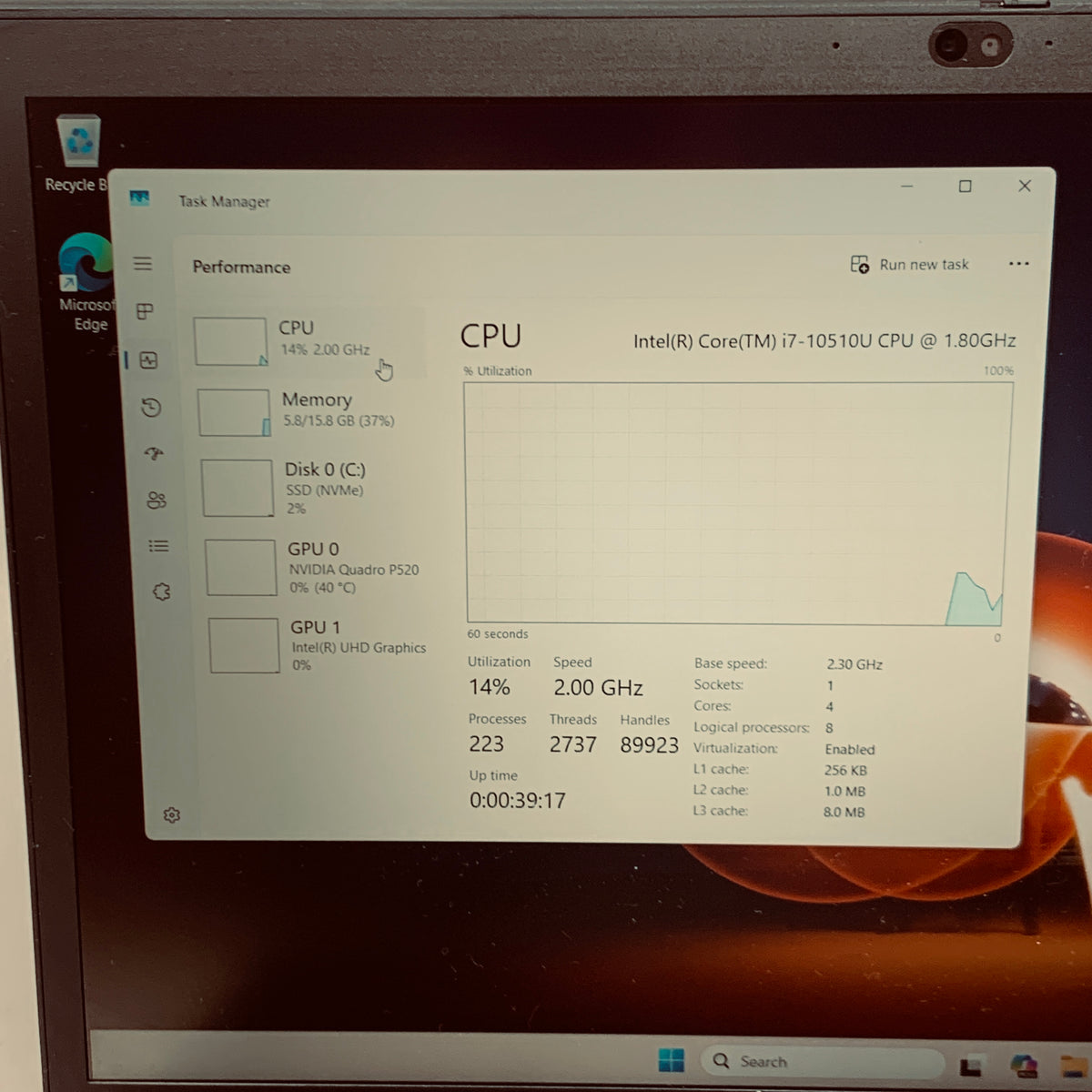This screenshot has height=1092, width=1092.
Task: Select the CPU performance item
Action: point(308,341)
